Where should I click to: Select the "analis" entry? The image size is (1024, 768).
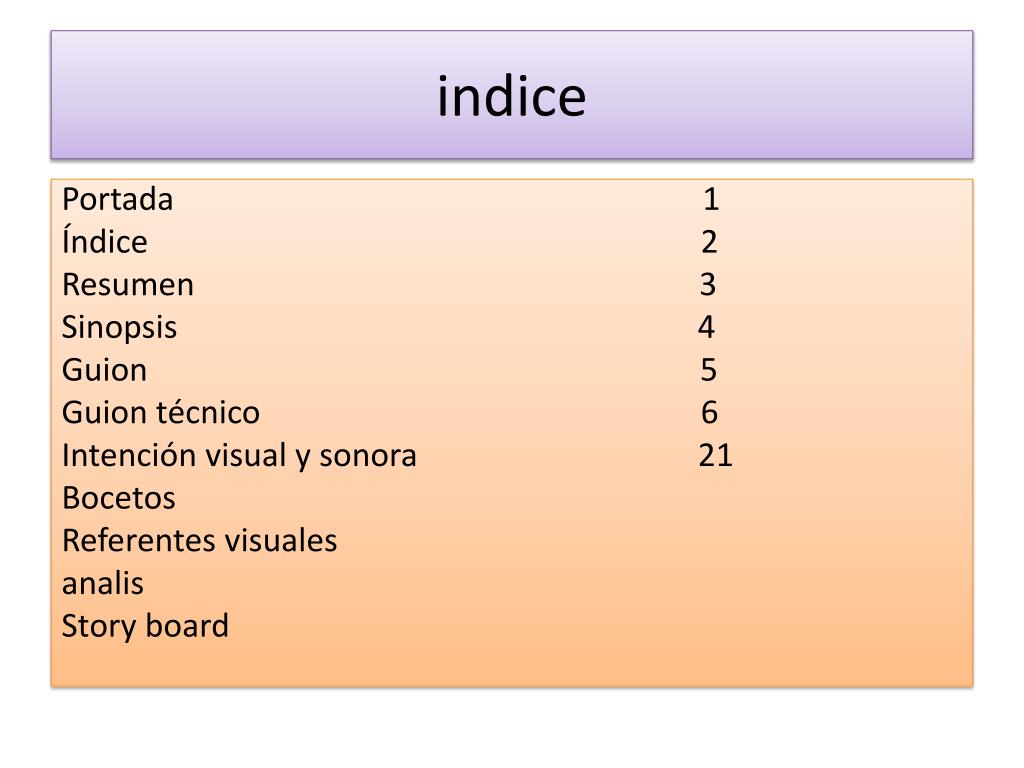click(102, 584)
